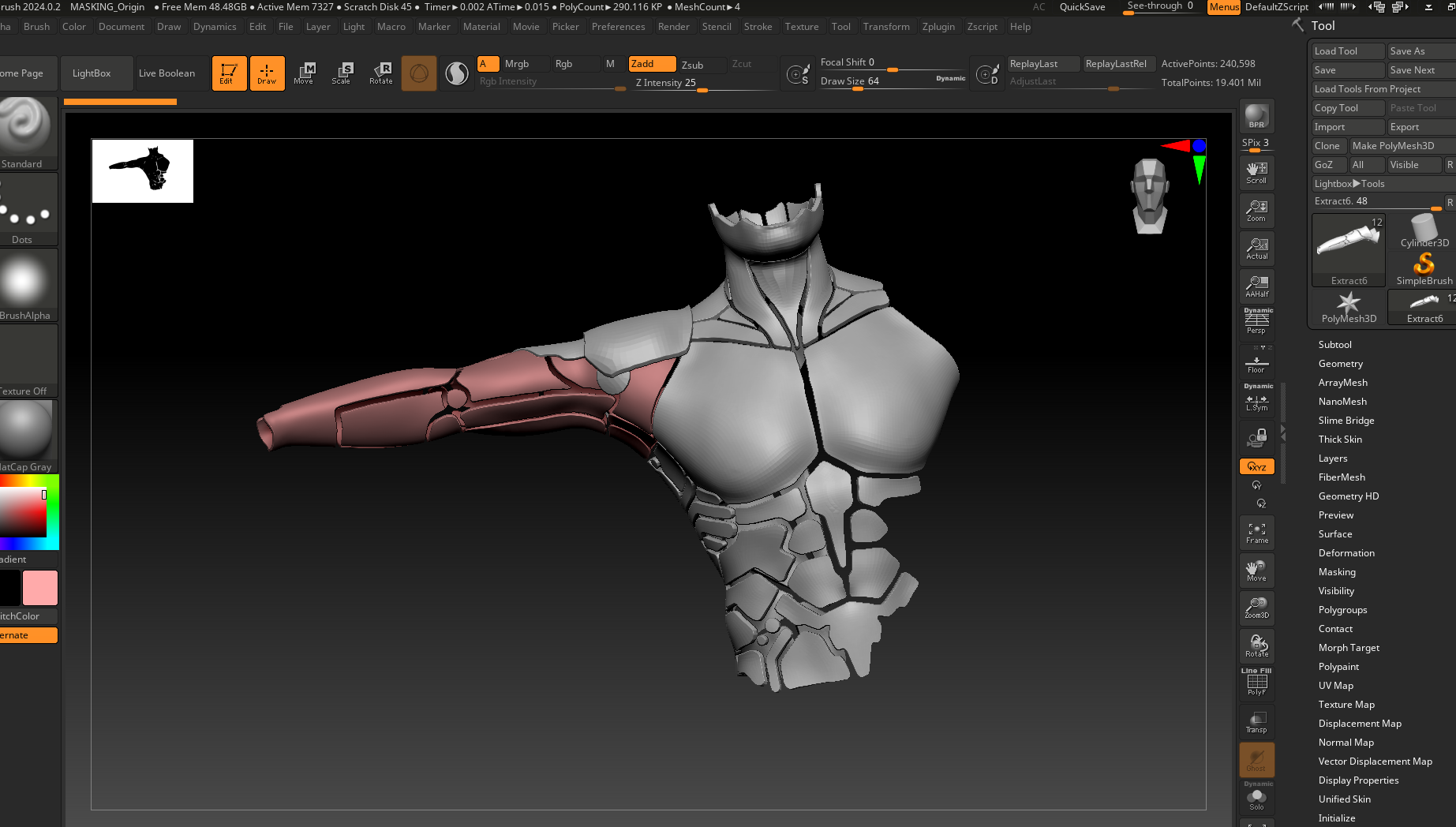Open the Stroke menu
Image resolution: width=1456 pixels, height=827 pixels.
pos(758,27)
